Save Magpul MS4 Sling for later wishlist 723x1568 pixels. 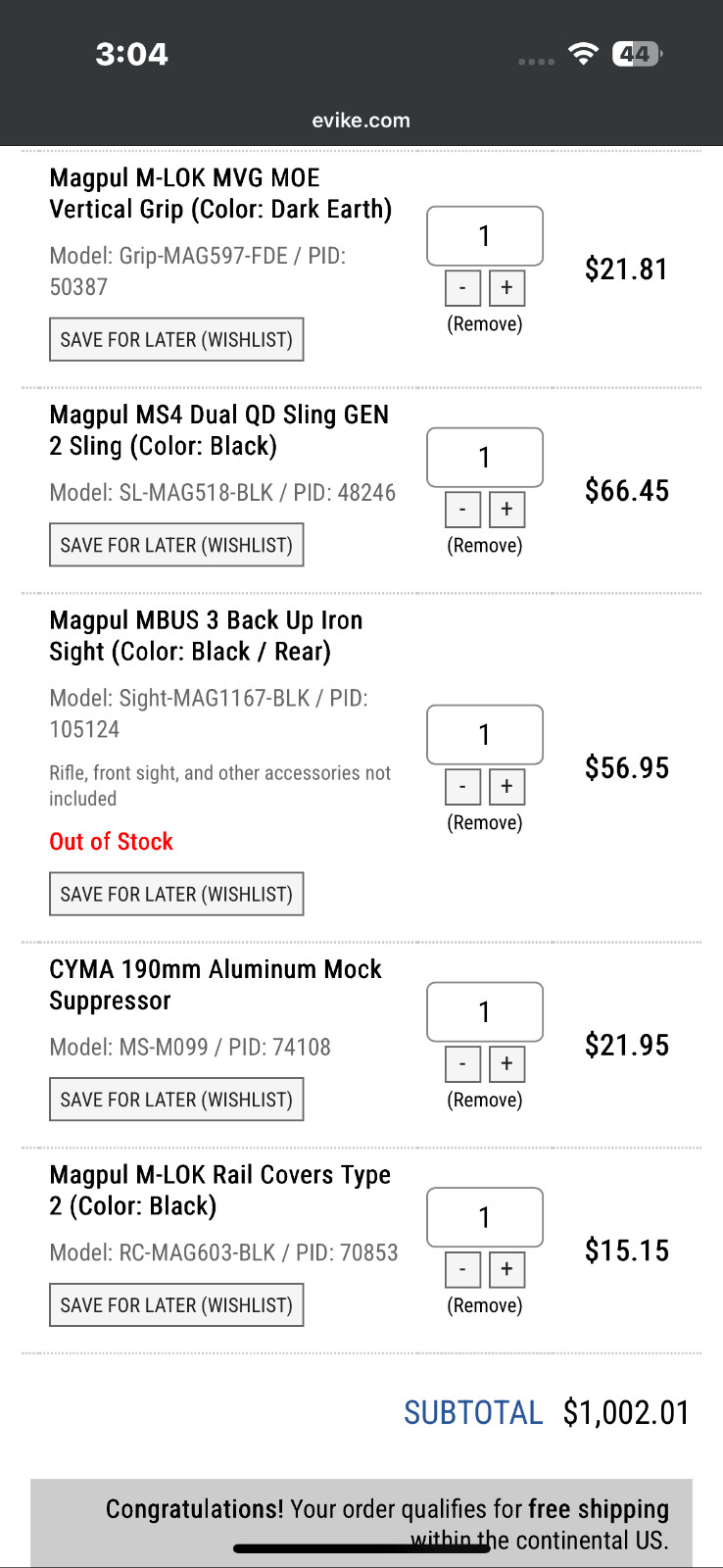coord(176,546)
